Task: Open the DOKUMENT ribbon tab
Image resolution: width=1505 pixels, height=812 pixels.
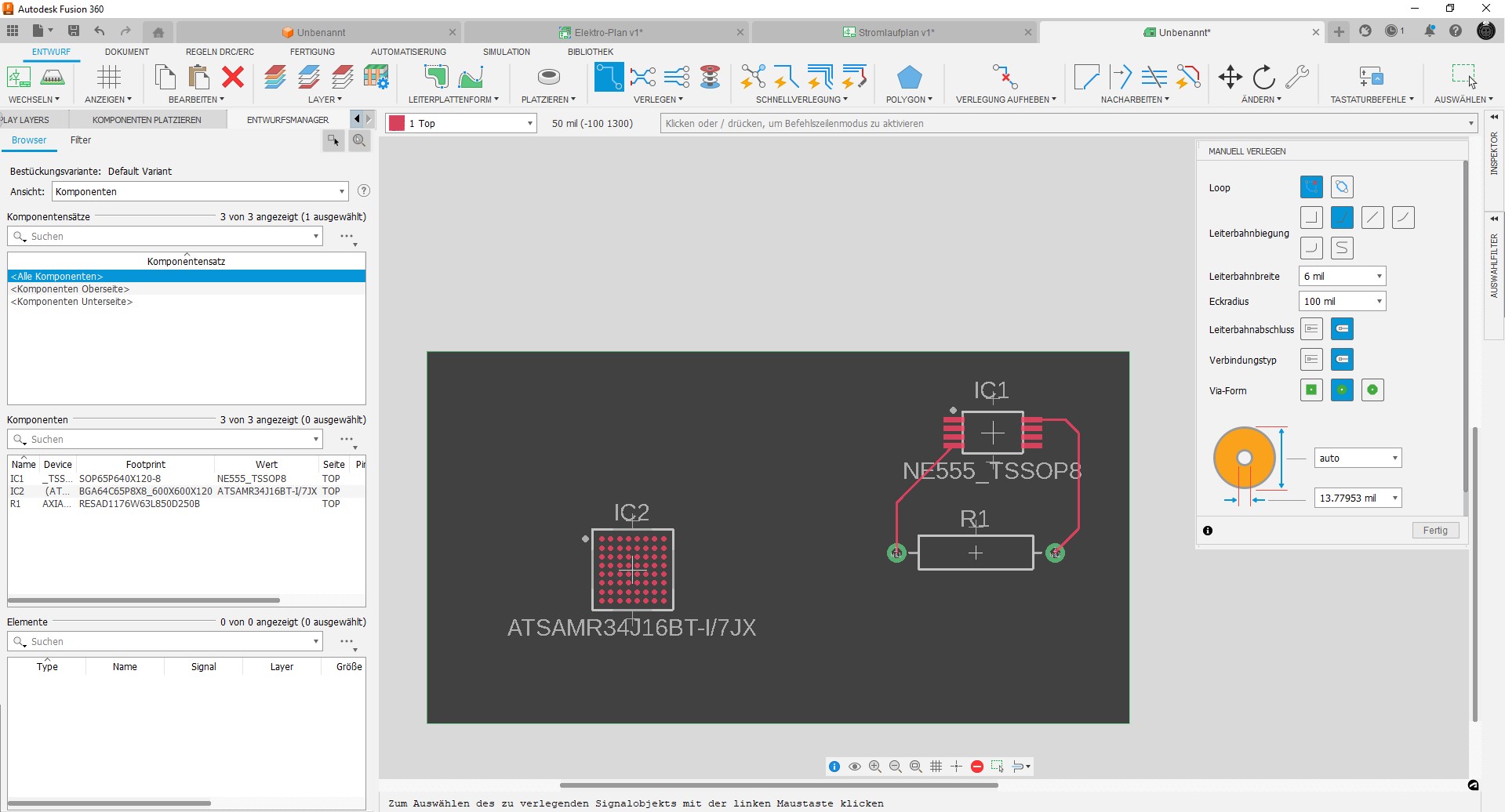Action: [x=127, y=52]
